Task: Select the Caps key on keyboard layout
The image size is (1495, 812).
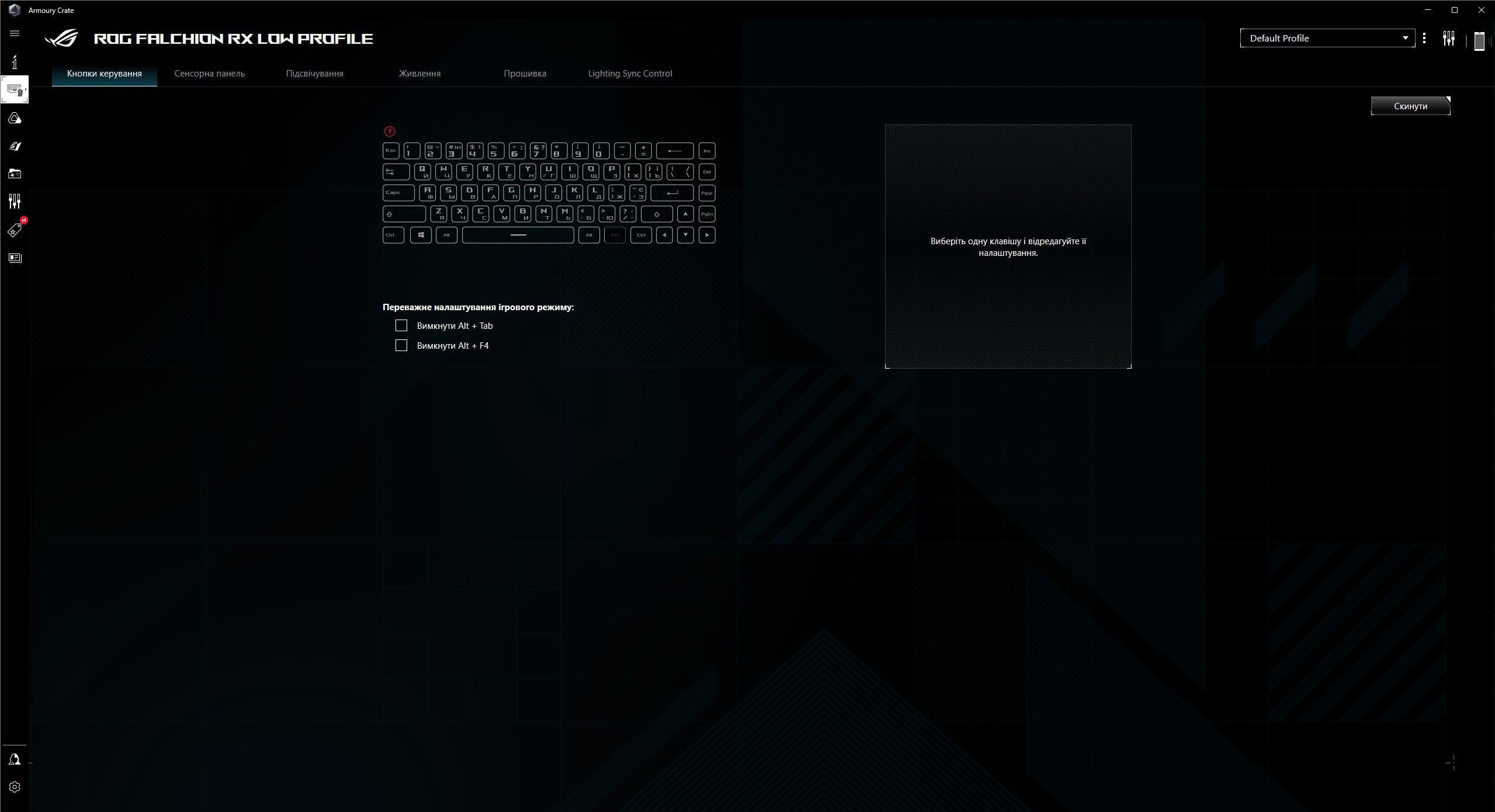Action: tap(398, 193)
